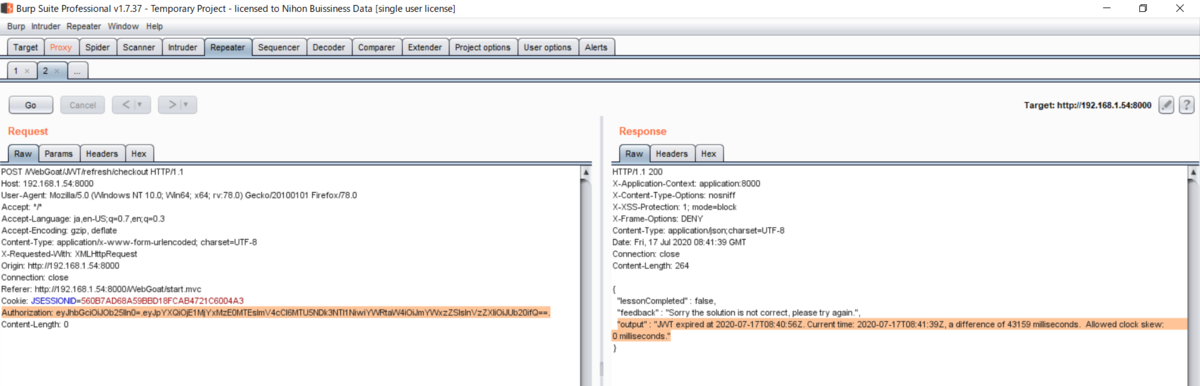This screenshot has width=1200, height=386.
Task: Switch to the Scanner tab
Action: 138,47
